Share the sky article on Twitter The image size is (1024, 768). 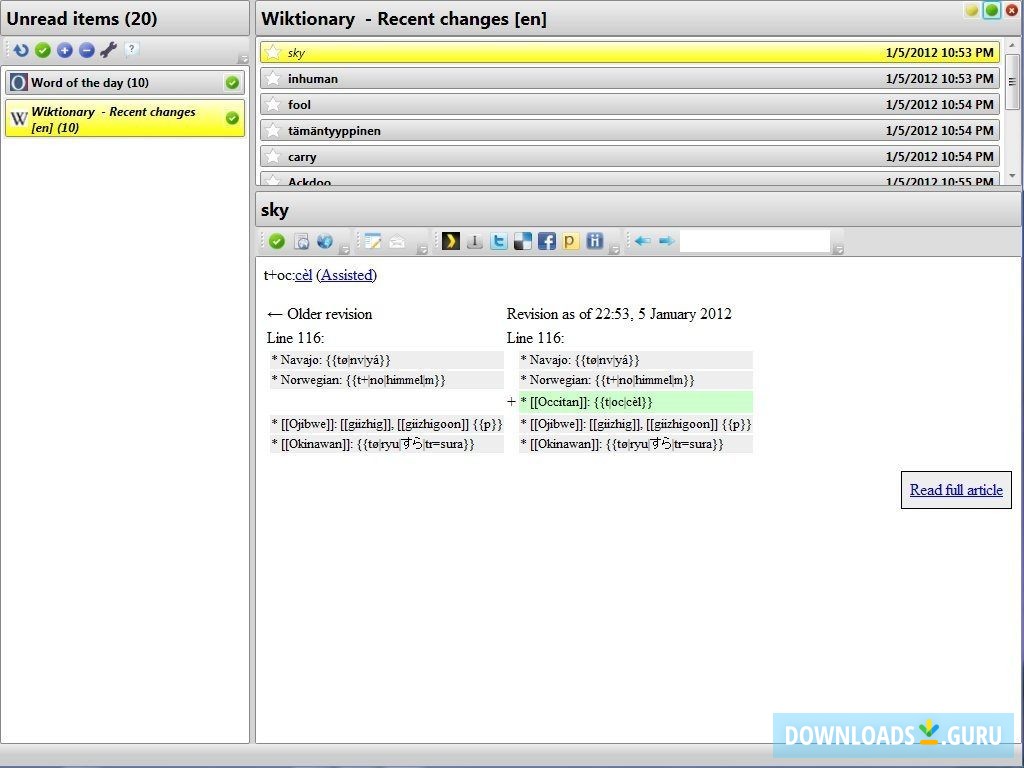coord(499,240)
